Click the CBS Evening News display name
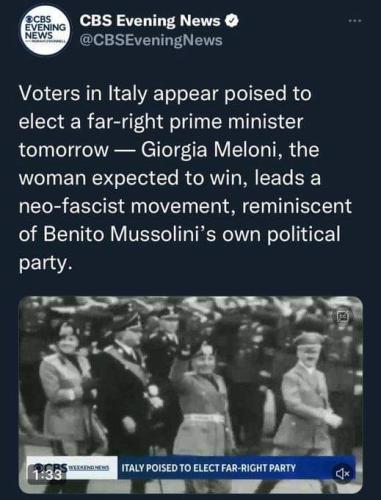Viewport: 381px width, 500px height. (150, 21)
